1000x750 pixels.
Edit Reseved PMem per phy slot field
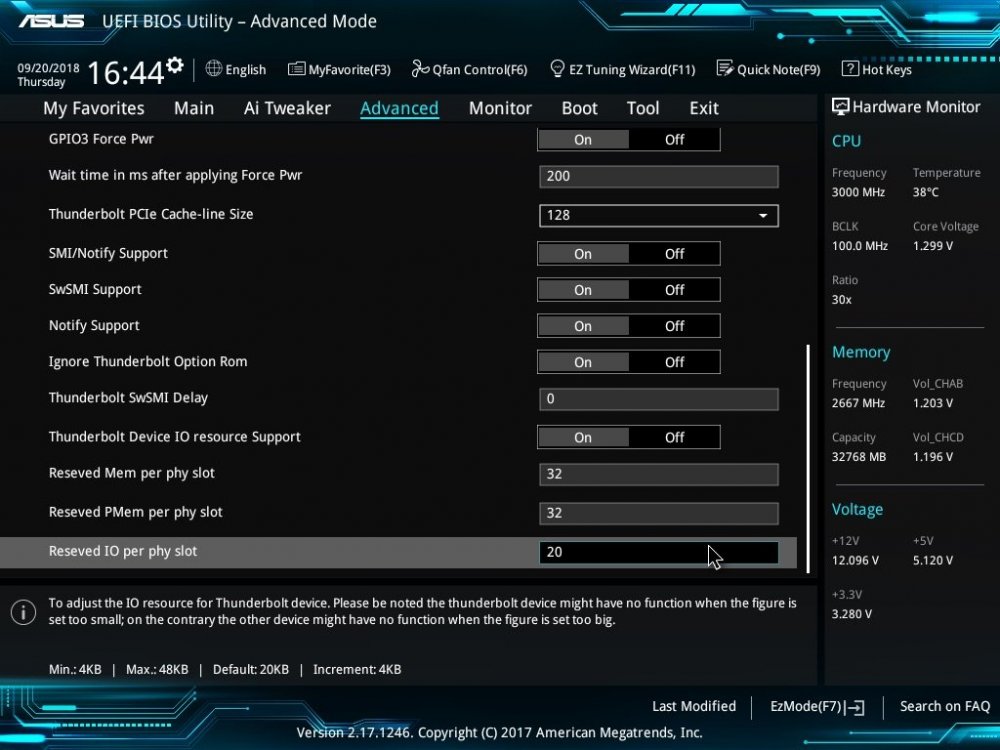658,513
